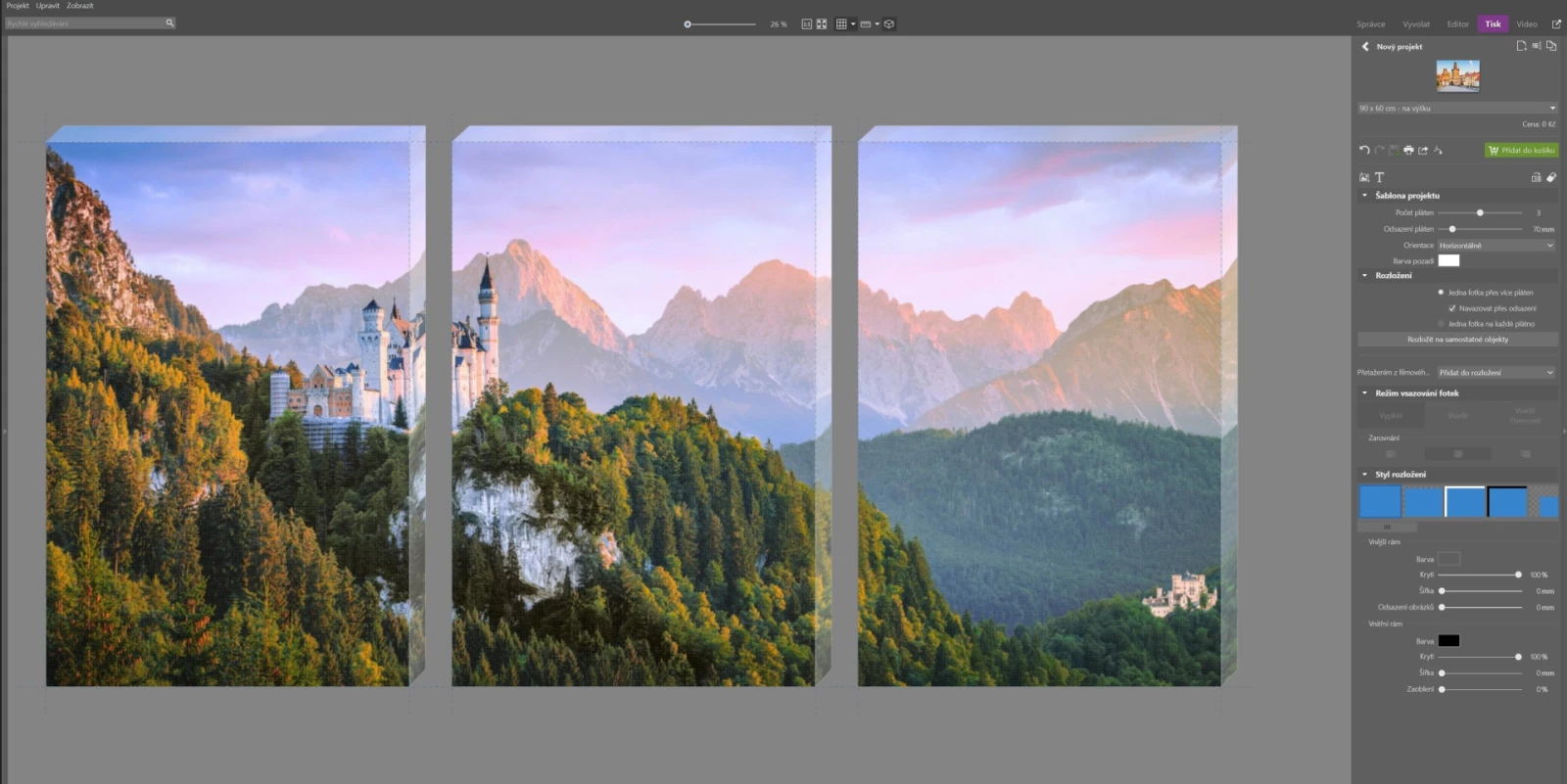Screen dimensions: 1567x784
Task: Adjust the 'Počet pláten' slider
Action: click(1480, 212)
